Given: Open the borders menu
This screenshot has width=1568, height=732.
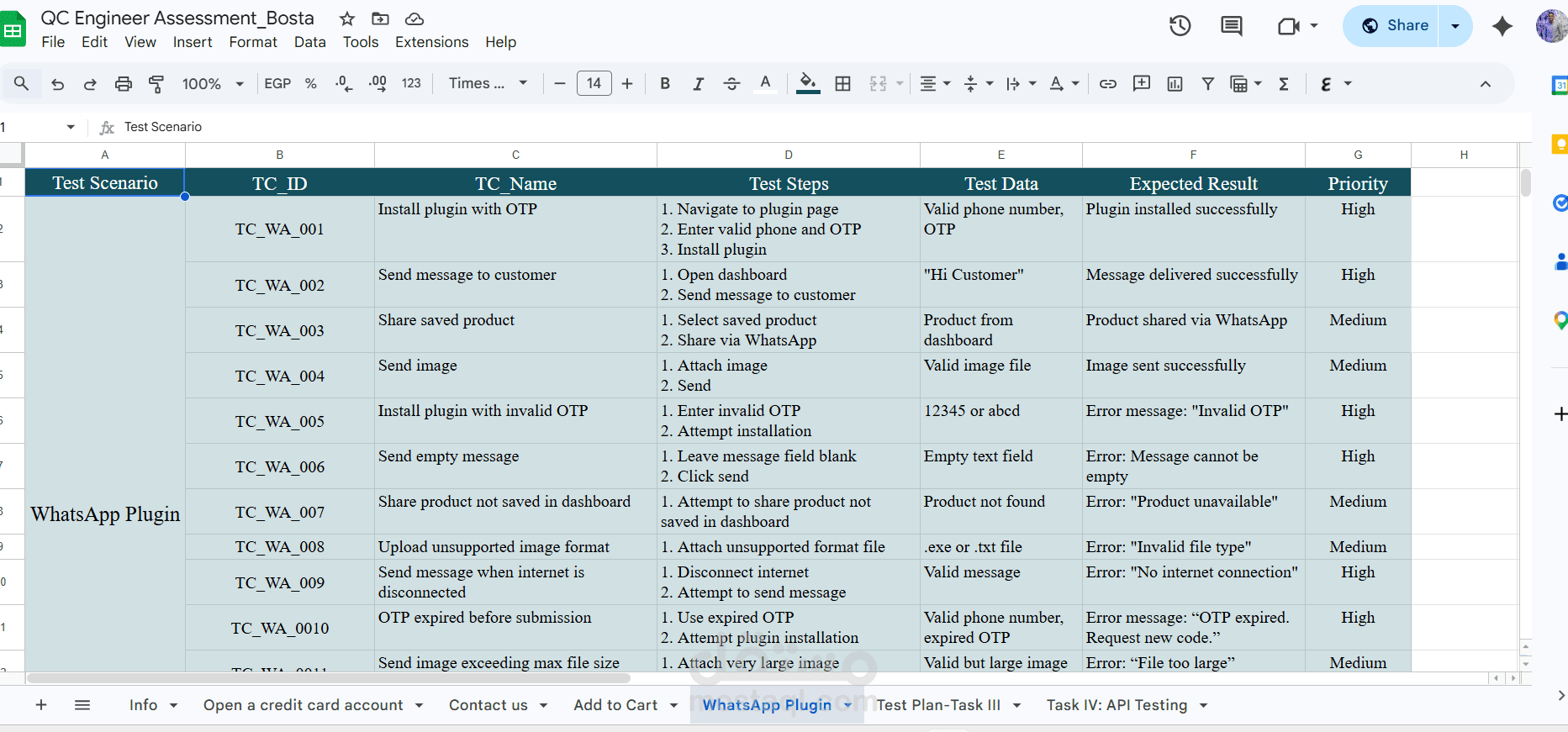Looking at the screenshot, I should (x=843, y=83).
